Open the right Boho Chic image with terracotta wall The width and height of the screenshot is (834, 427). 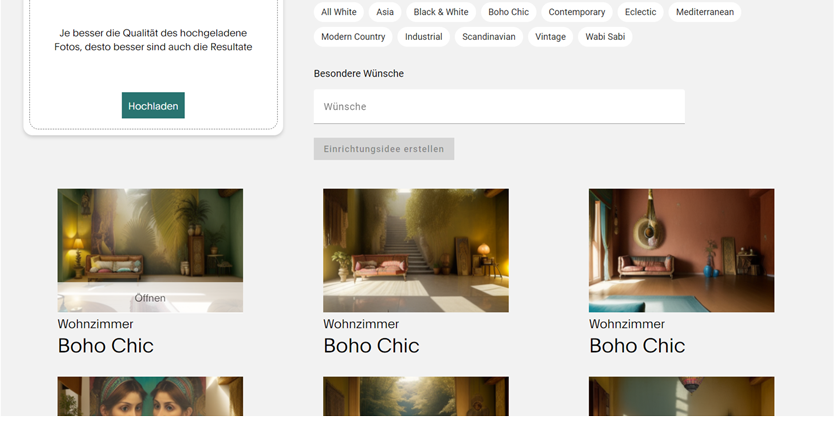point(681,250)
